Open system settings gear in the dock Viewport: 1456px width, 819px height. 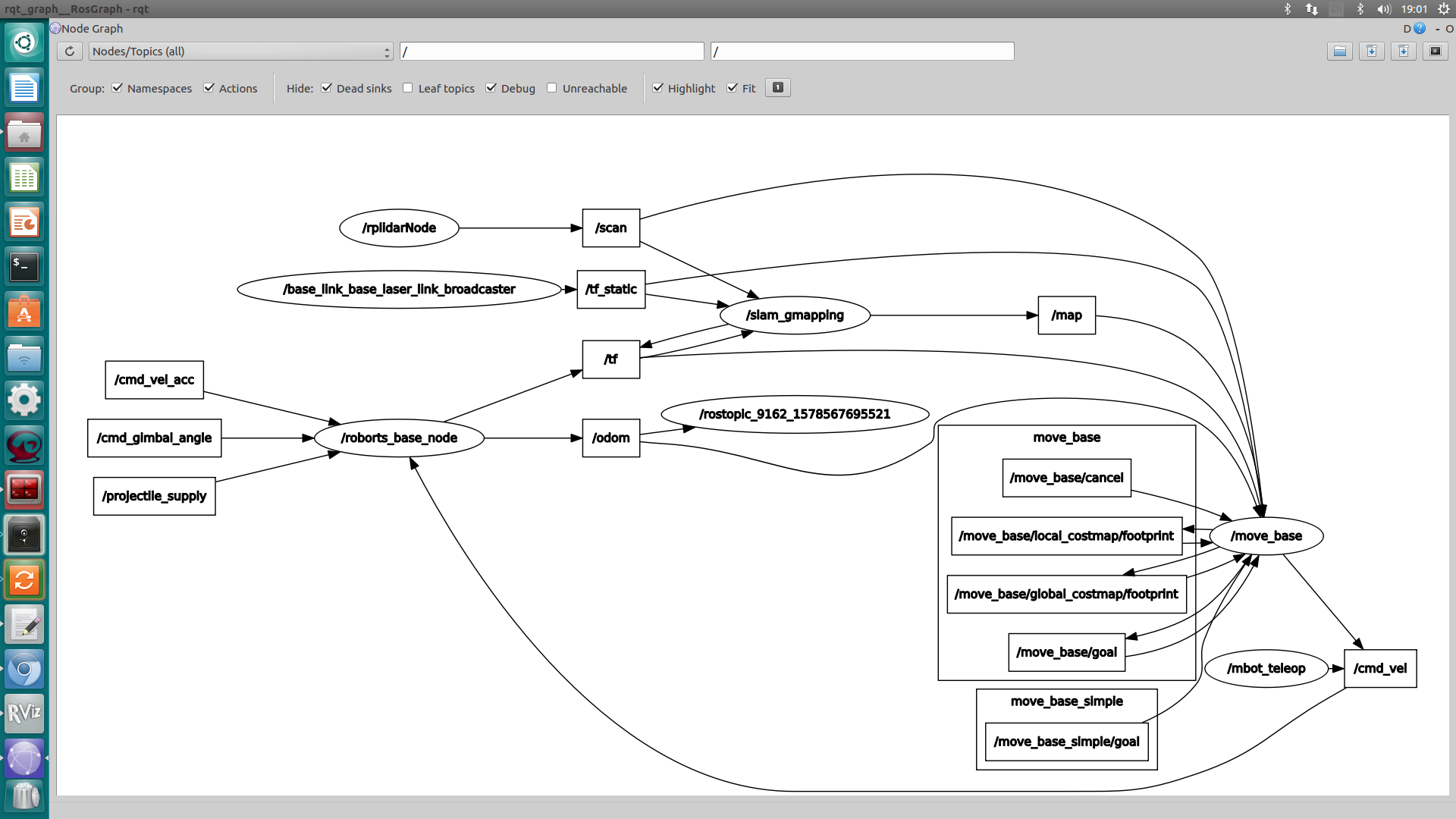click(24, 400)
